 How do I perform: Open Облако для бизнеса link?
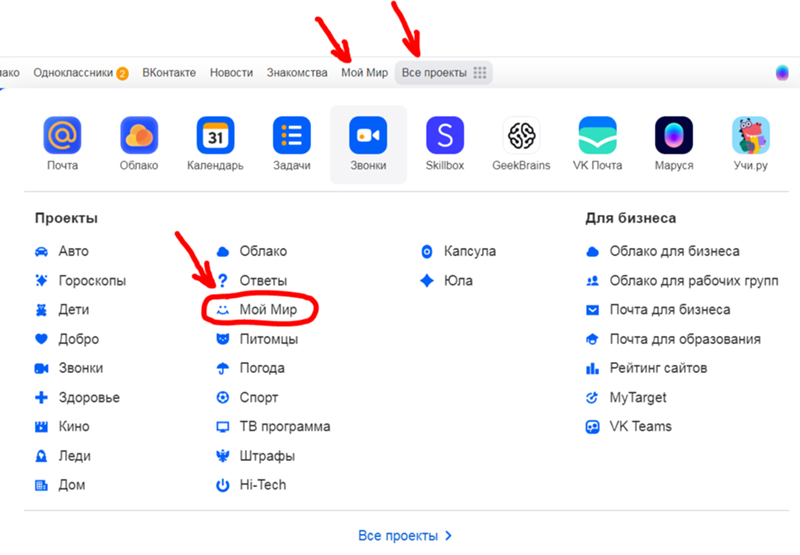pos(674,251)
